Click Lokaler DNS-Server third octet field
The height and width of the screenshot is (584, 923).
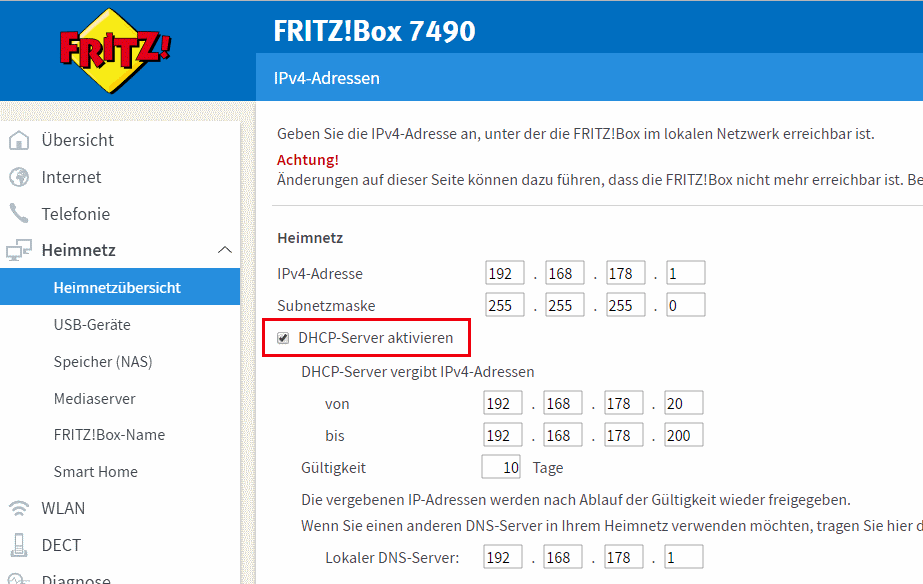(x=624, y=557)
